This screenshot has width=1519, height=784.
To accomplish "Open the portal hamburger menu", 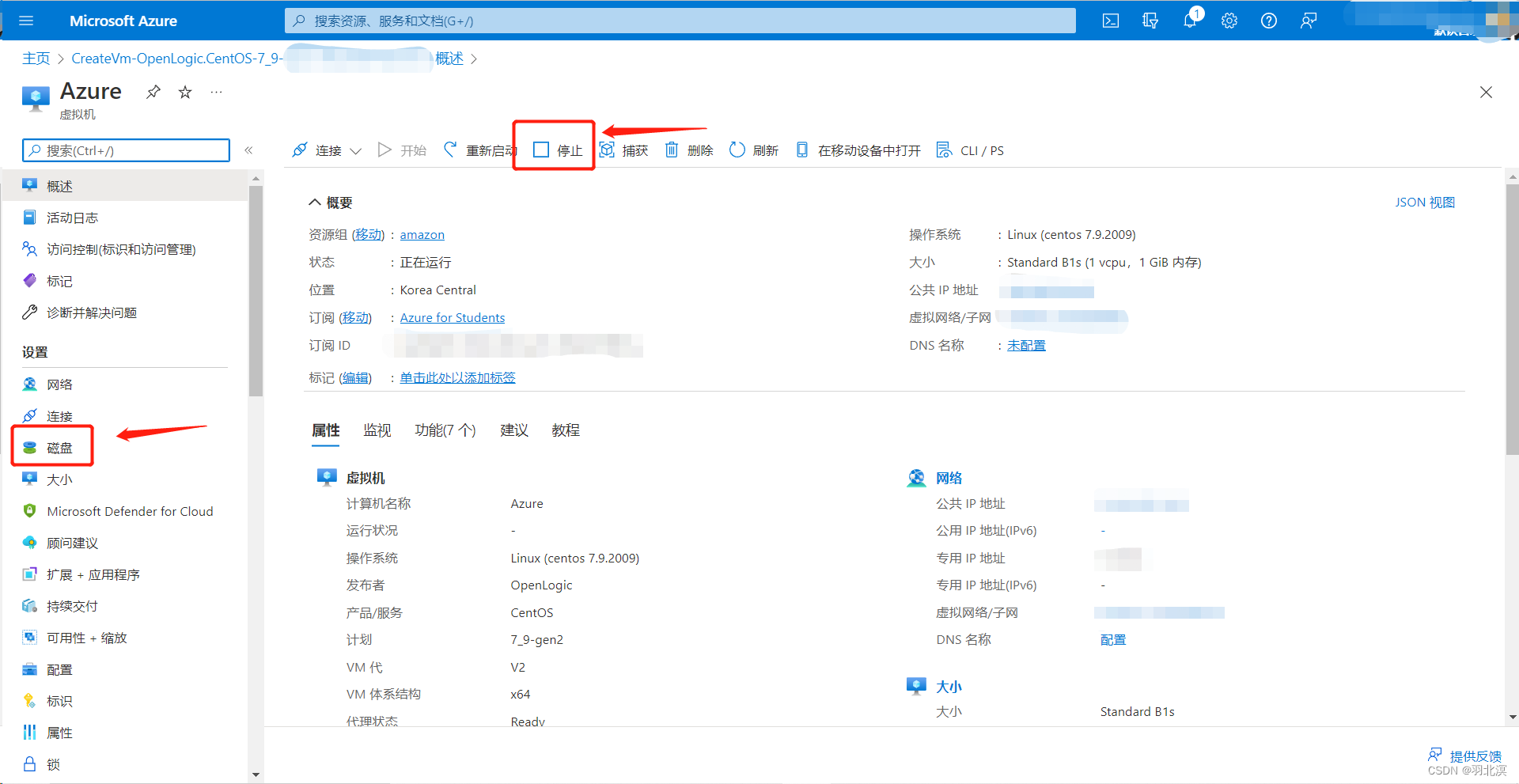I will point(26,21).
